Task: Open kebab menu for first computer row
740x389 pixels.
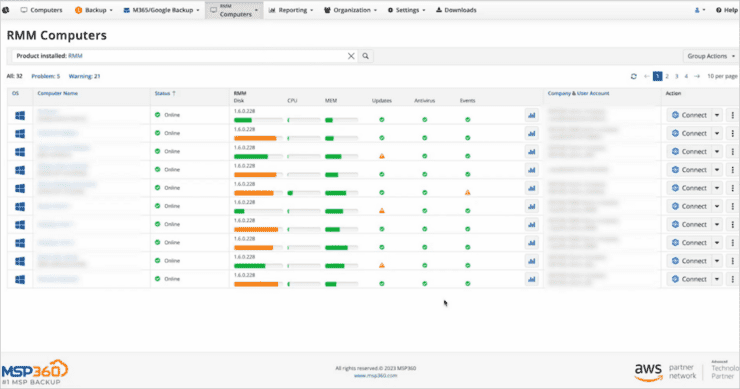Action: click(732, 115)
